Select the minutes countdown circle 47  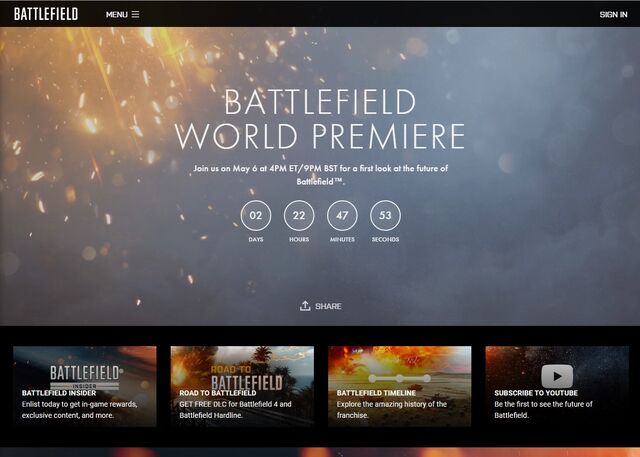tap(342, 215)
